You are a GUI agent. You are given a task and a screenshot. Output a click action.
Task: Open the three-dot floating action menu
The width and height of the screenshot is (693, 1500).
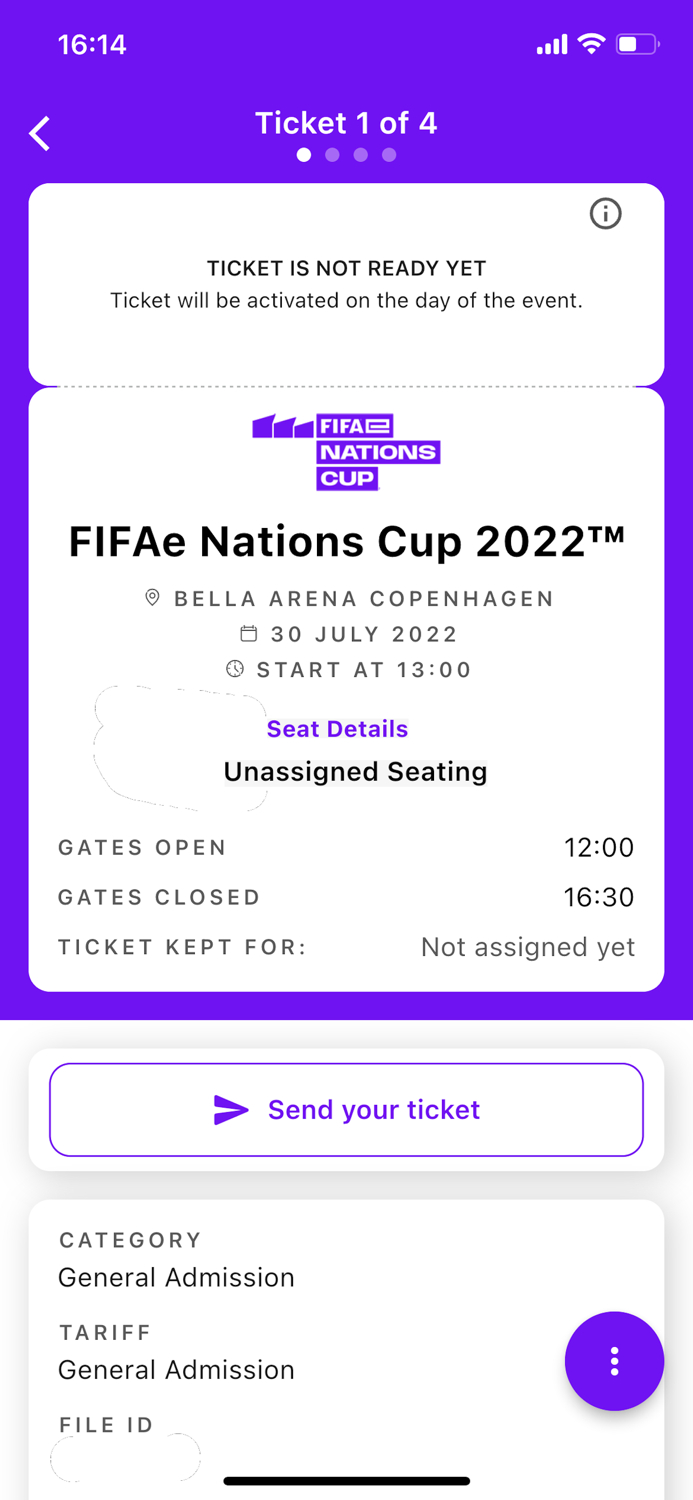pos(614,1361)
